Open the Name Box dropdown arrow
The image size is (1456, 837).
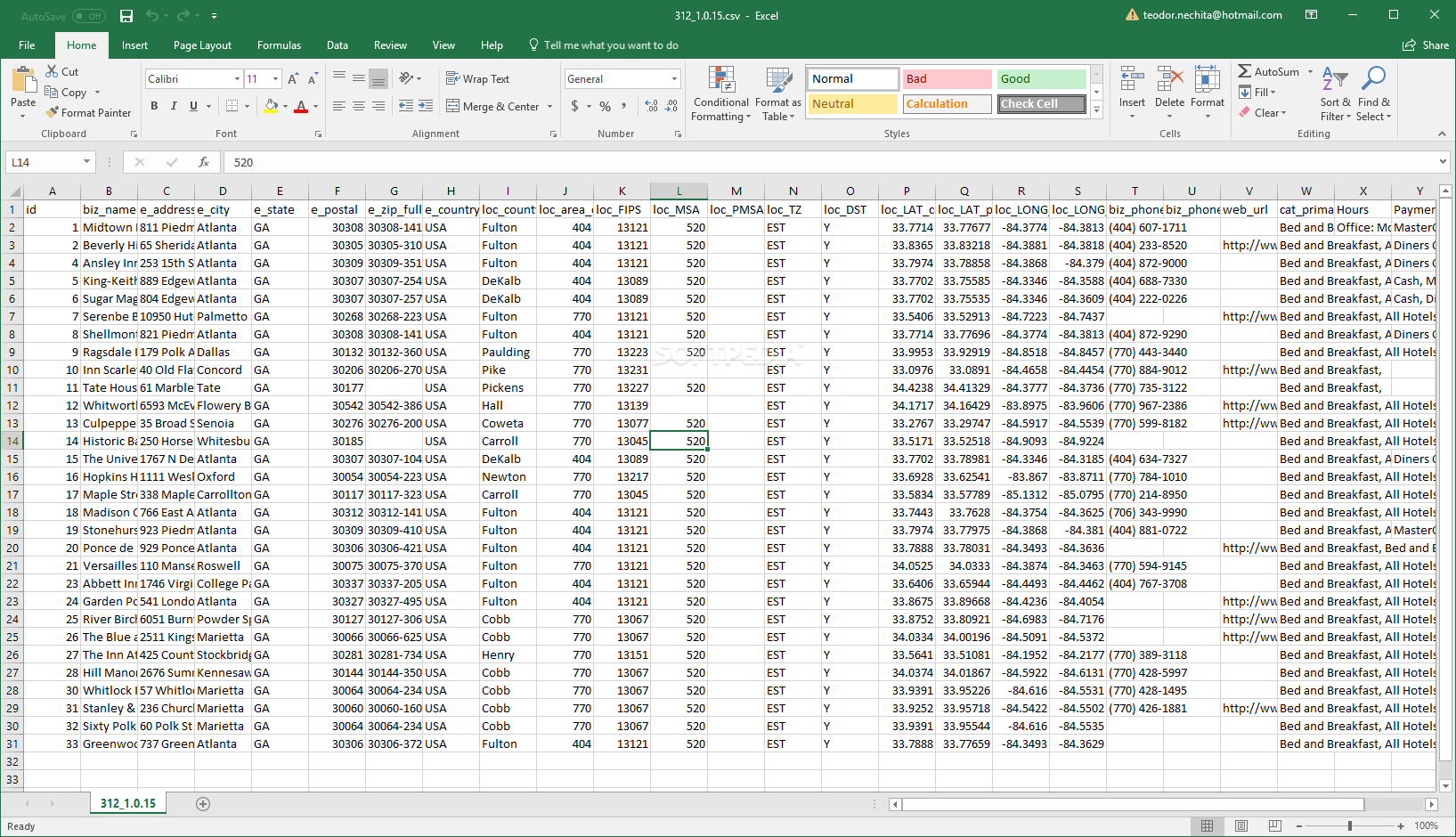point(86,162)
